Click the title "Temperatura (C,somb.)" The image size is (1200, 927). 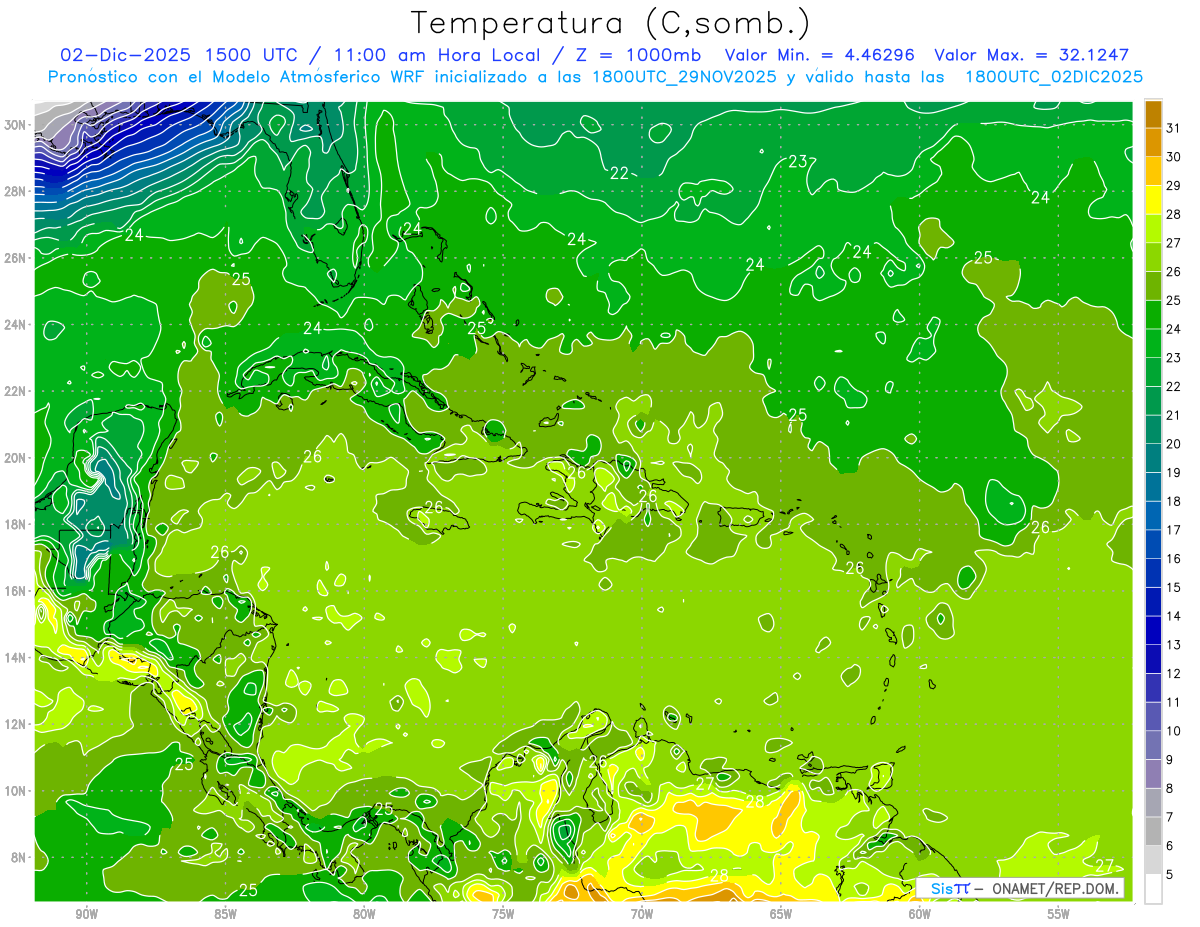coord(611,23)
